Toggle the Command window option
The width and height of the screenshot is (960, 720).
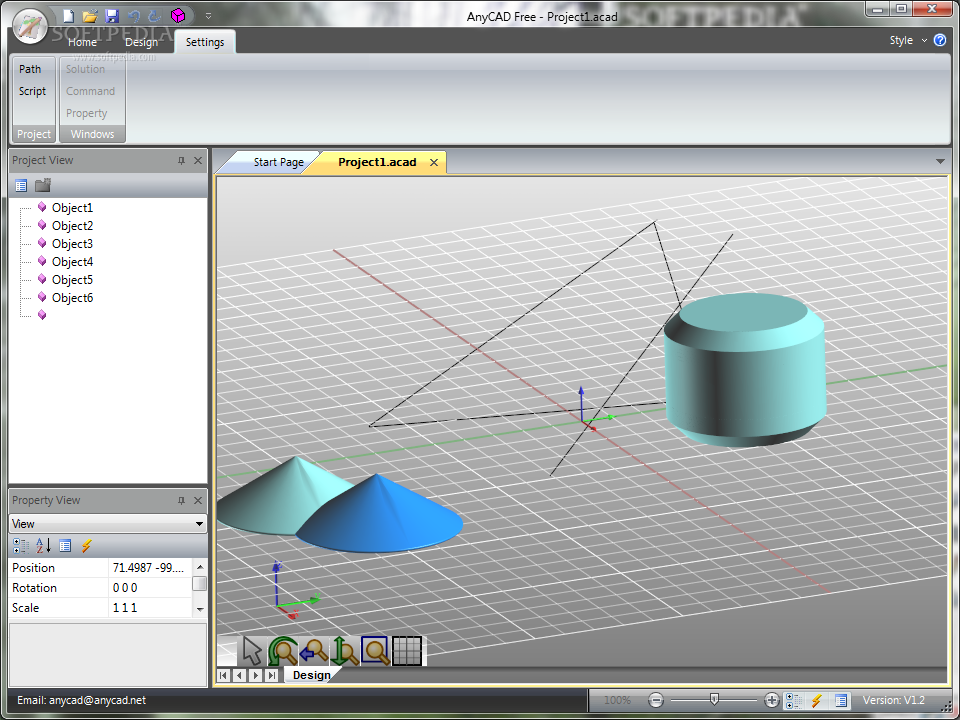pyautogui.click(x=91, y=91)
